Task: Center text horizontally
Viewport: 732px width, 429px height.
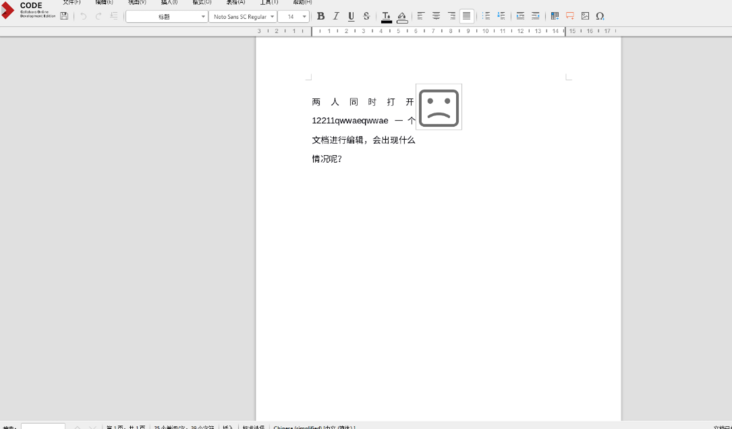Action: click(x=436, y=16)
